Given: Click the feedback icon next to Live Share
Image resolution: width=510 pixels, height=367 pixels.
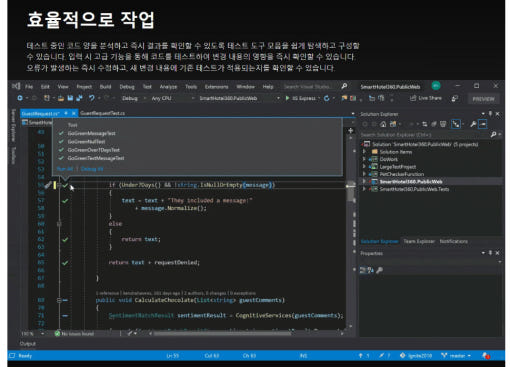Looking at the screenshot, I should coord(454,98).
